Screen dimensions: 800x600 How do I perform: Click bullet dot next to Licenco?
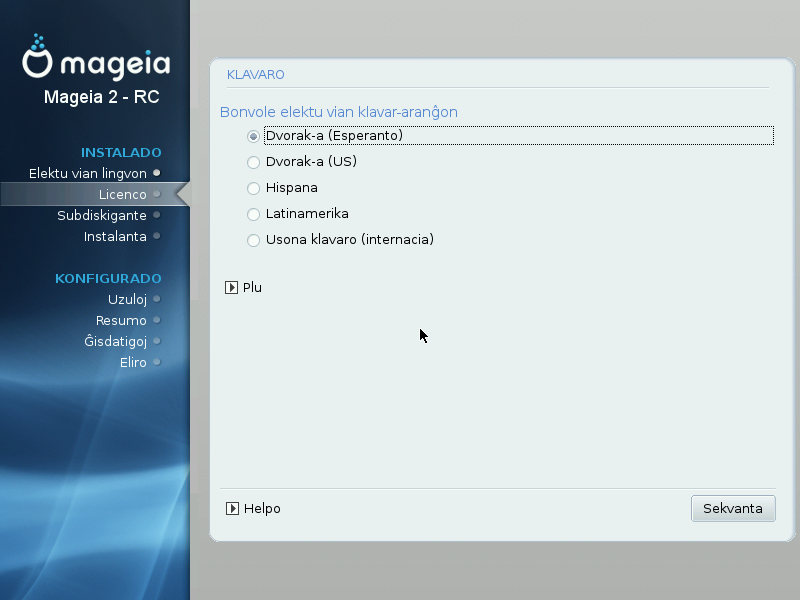pos(157,194)
